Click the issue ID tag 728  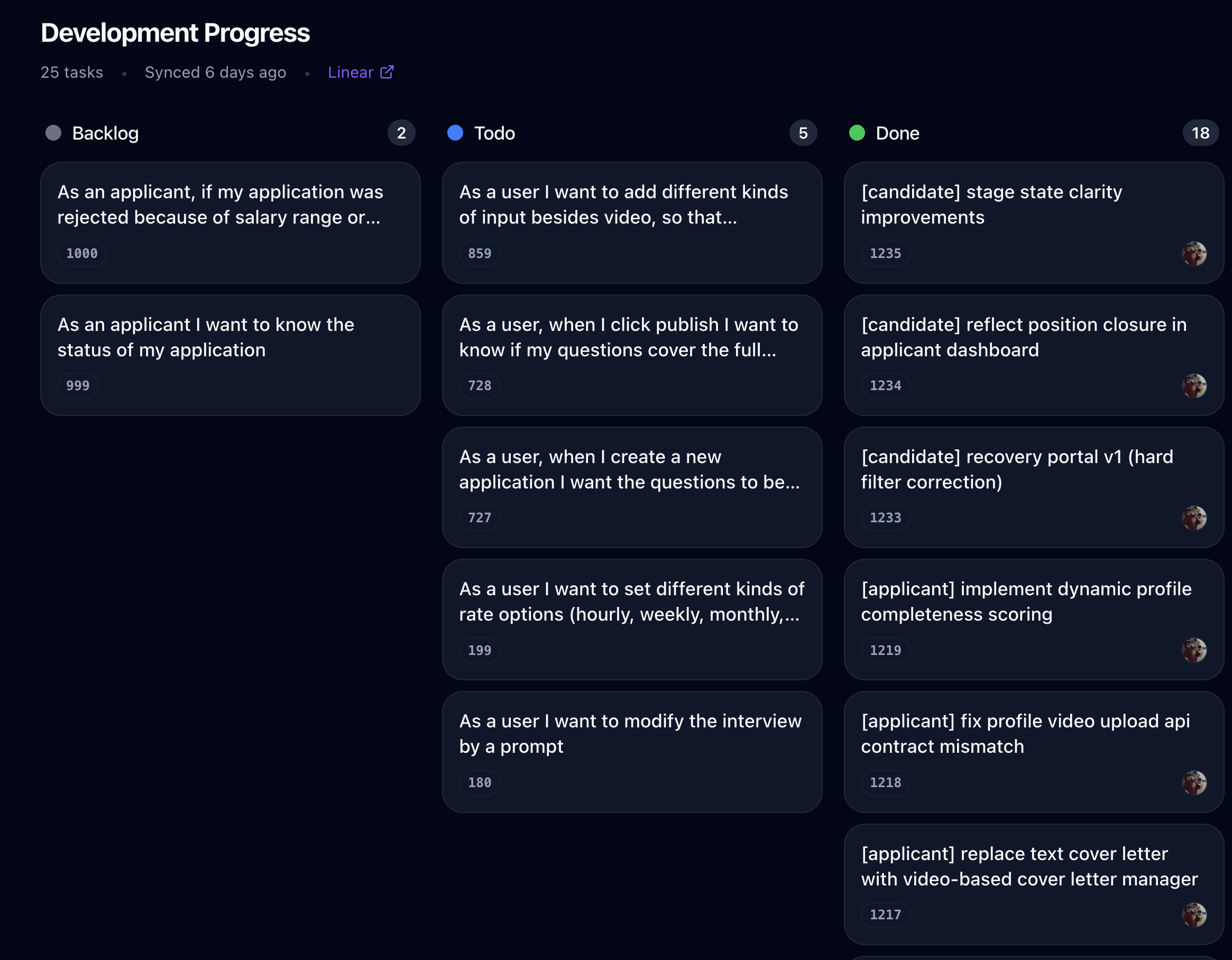tap(480, 386)
